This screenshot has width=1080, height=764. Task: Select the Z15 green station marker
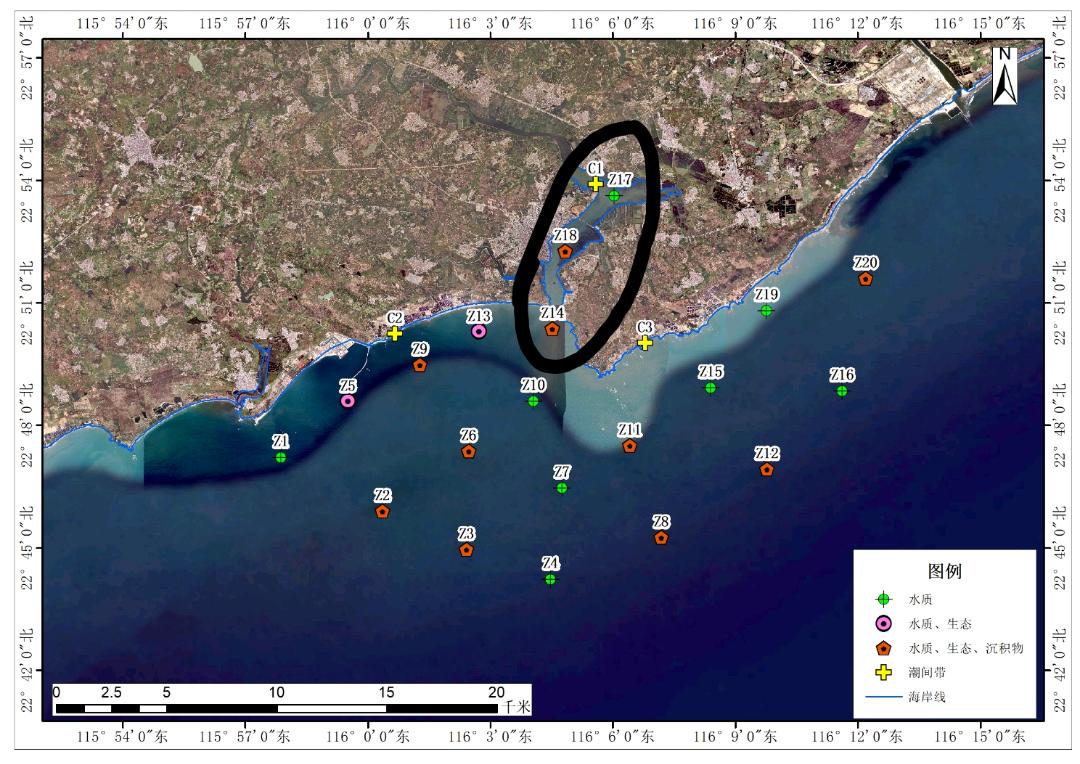click(710, 388)
